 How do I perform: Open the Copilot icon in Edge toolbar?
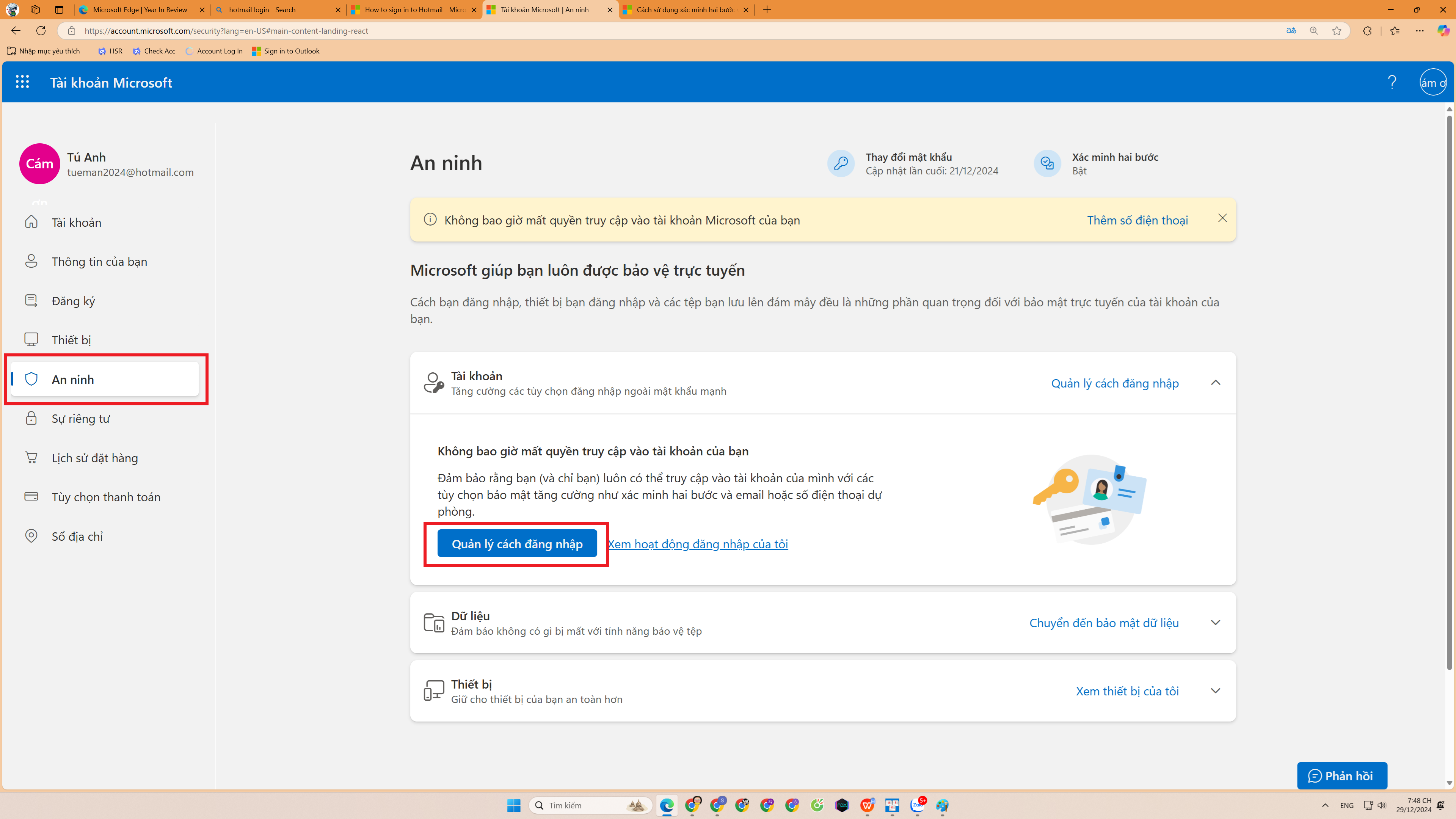(1443, 30)
